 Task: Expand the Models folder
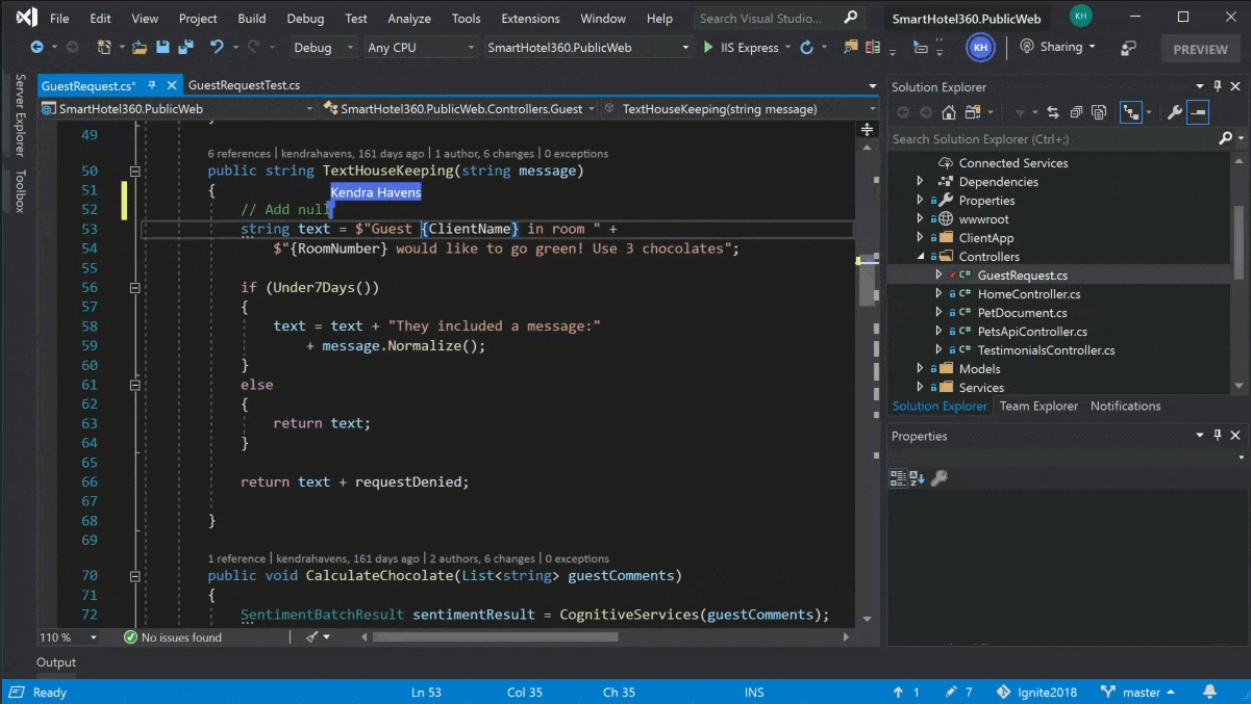[x=920, y=369]
